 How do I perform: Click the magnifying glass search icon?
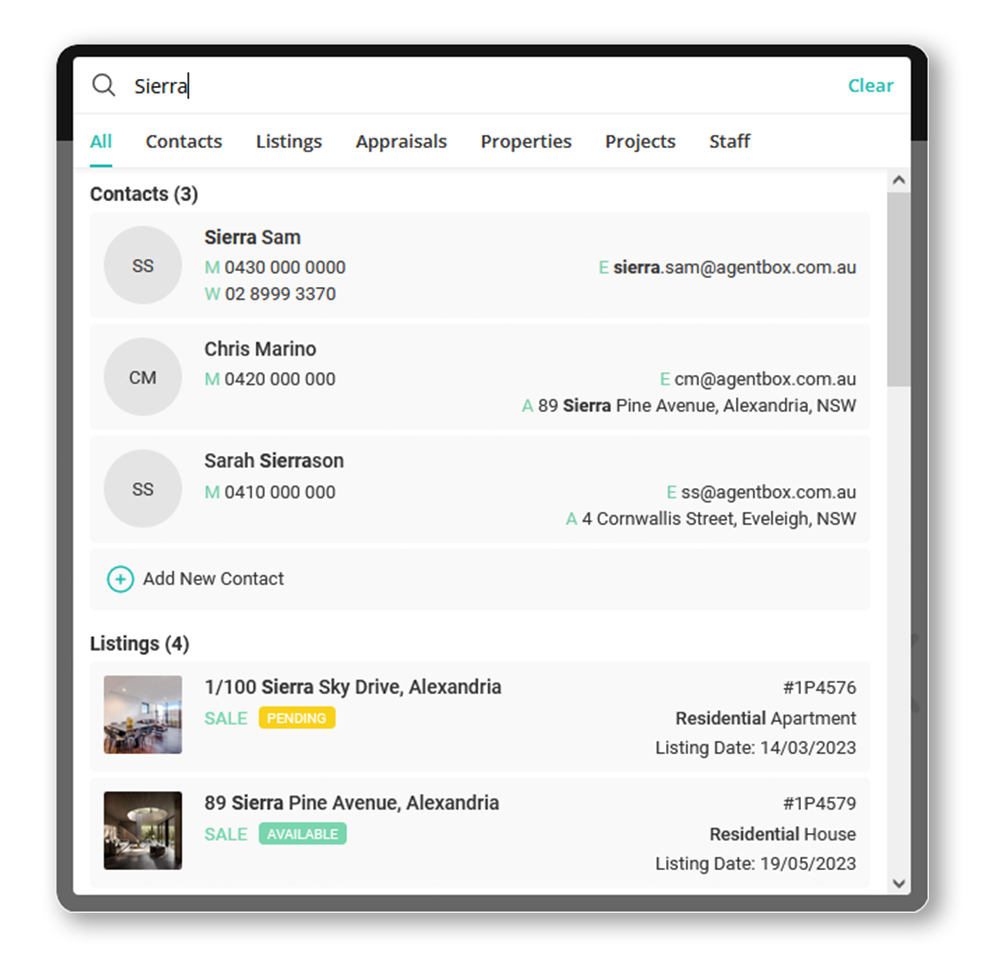pos(104,85)
